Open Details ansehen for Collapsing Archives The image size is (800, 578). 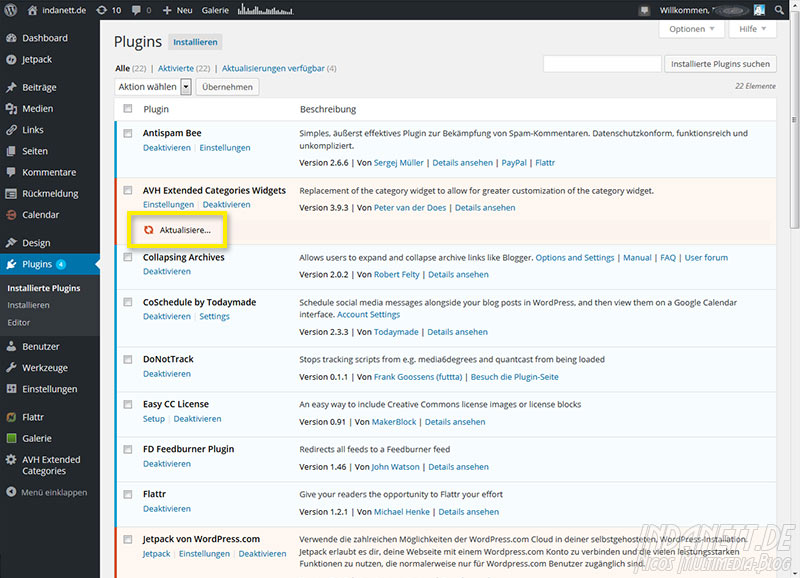[x=458, y=274]
